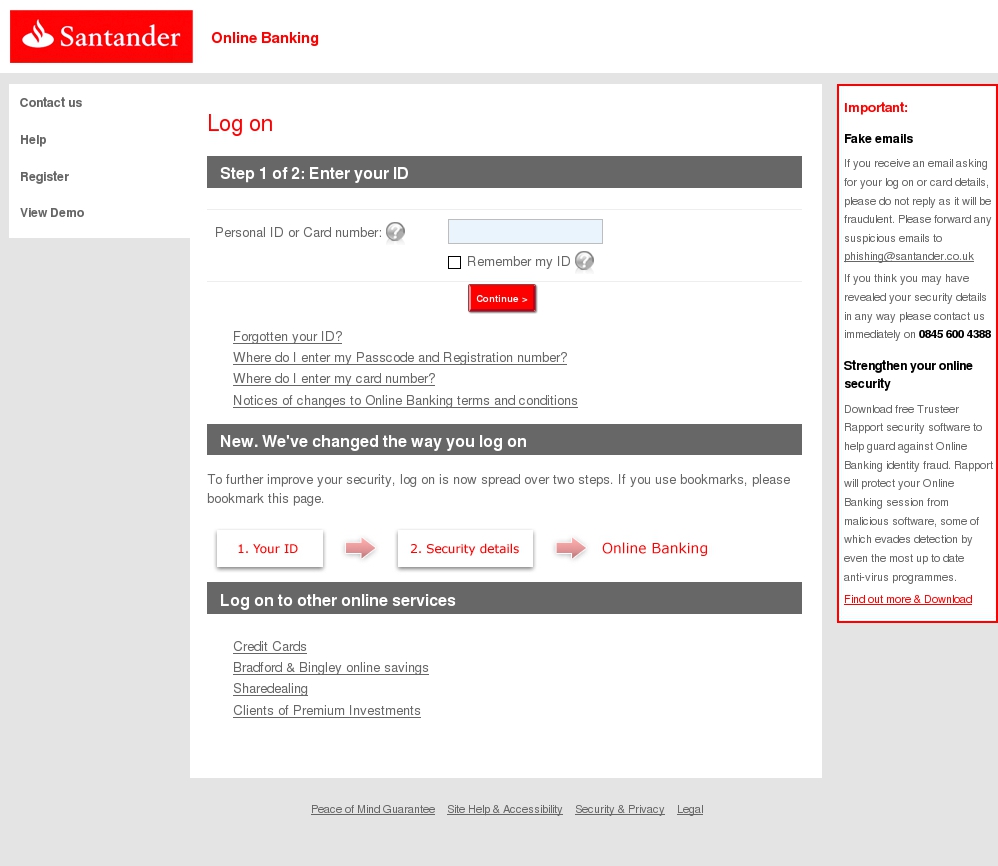This screenshot has width=998, height=866.
Task: Open help icon next to Remember my ID
Action: tap(584, 261)
